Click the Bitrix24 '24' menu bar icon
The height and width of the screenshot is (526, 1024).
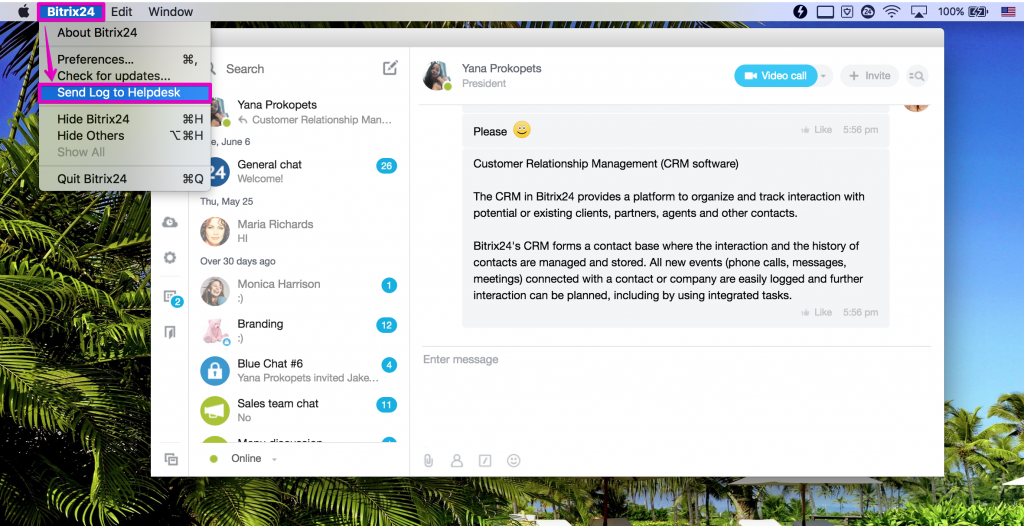[x=868, y=11]
